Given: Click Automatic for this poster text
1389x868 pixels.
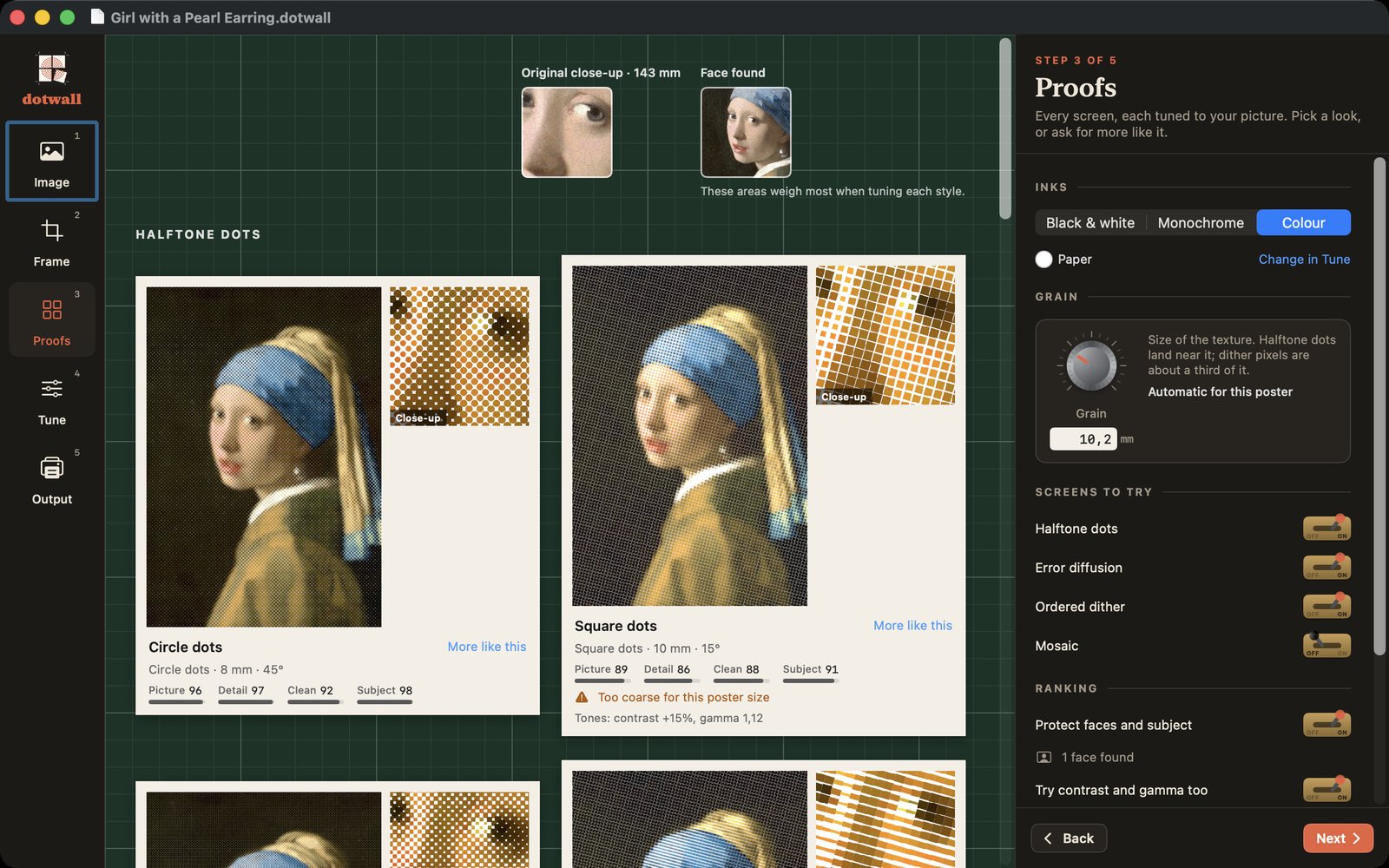Looking at the screenshot, I should pos(1220,392).
